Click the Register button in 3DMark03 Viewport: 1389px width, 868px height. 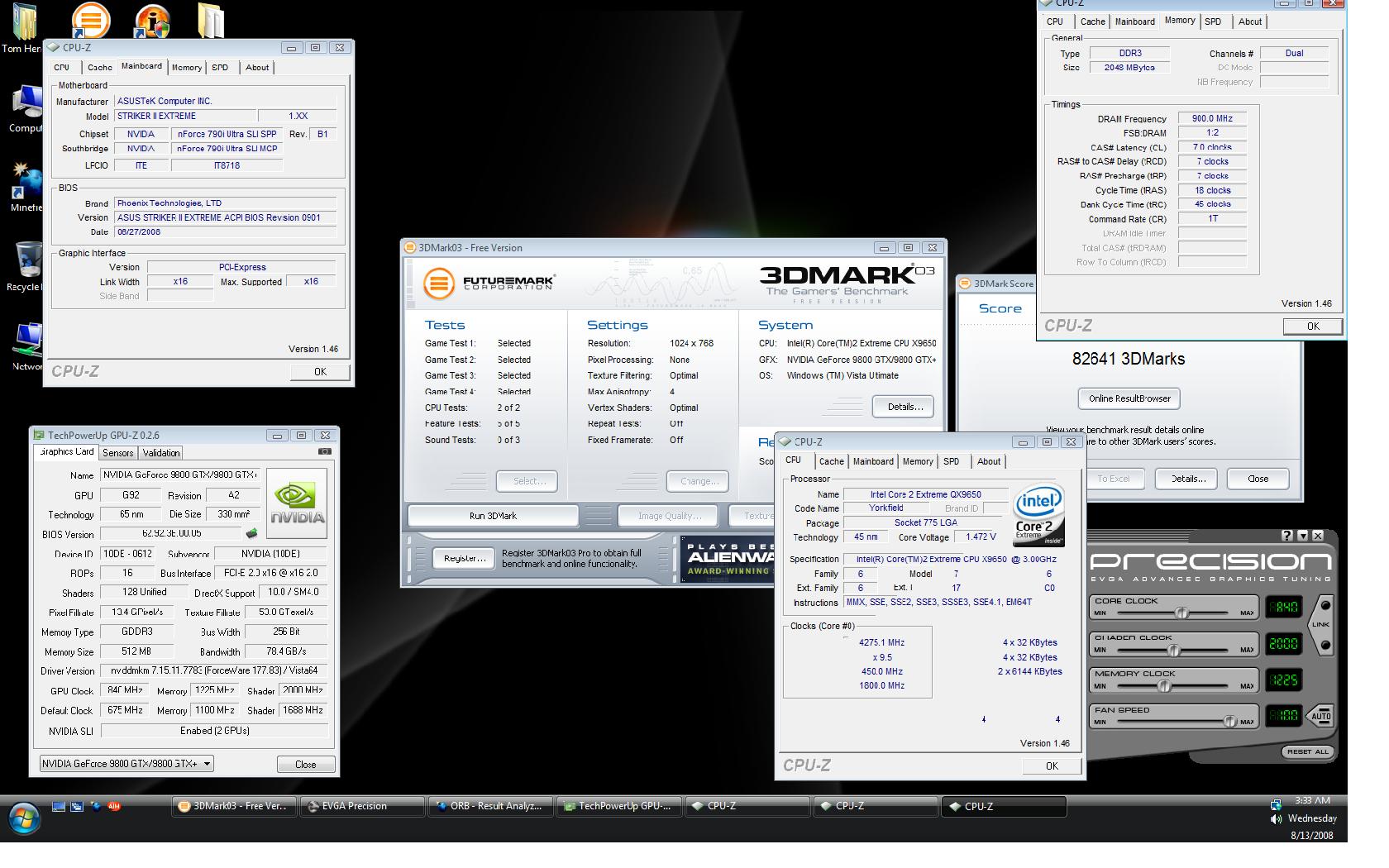[x=465, y=558]
